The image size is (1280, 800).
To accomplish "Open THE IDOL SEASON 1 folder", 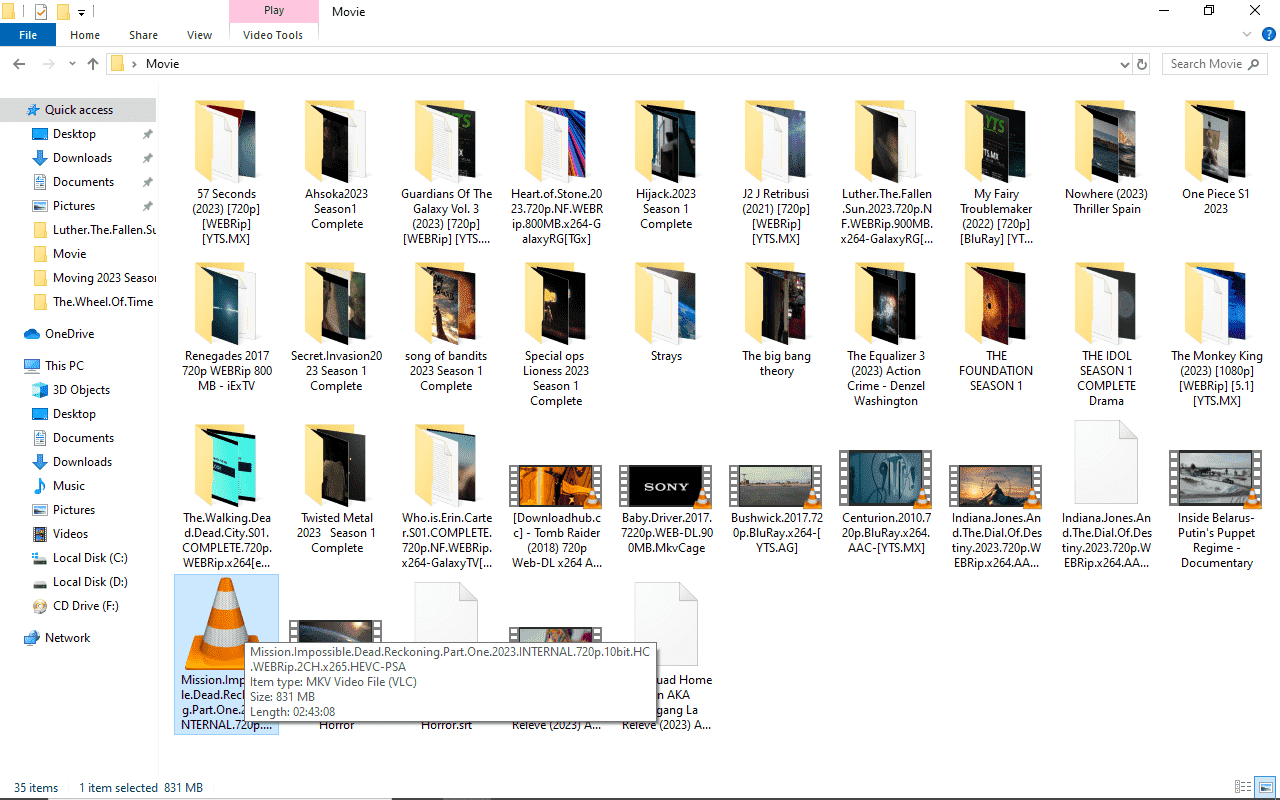I will click(x=1106, y=332).
